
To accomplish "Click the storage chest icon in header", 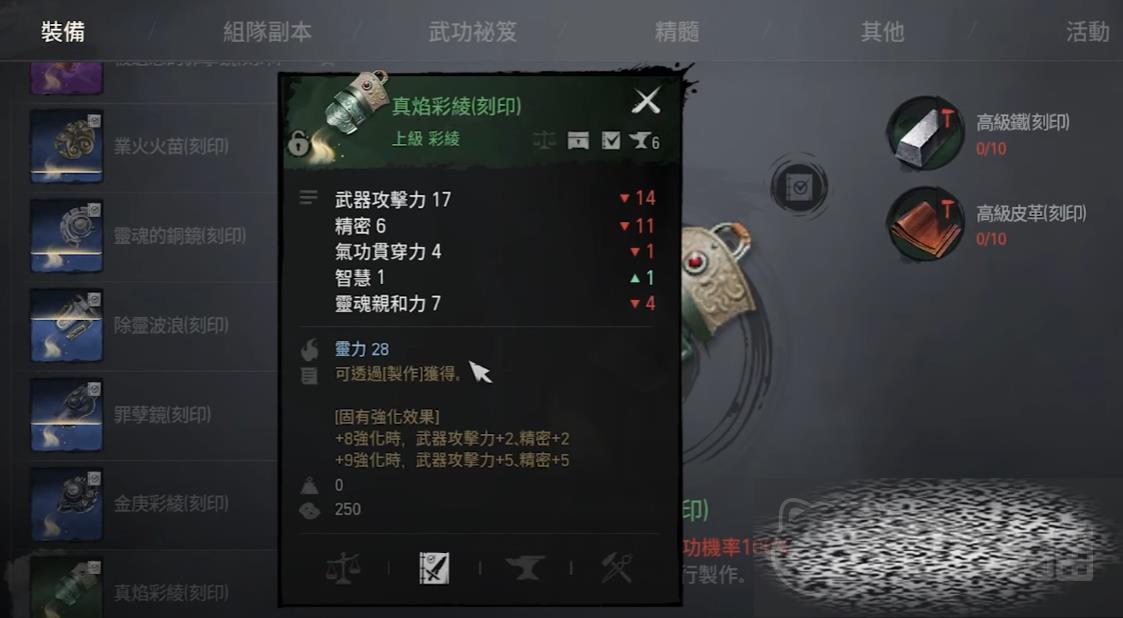I will pyautogui.click(x=578, y=140).
